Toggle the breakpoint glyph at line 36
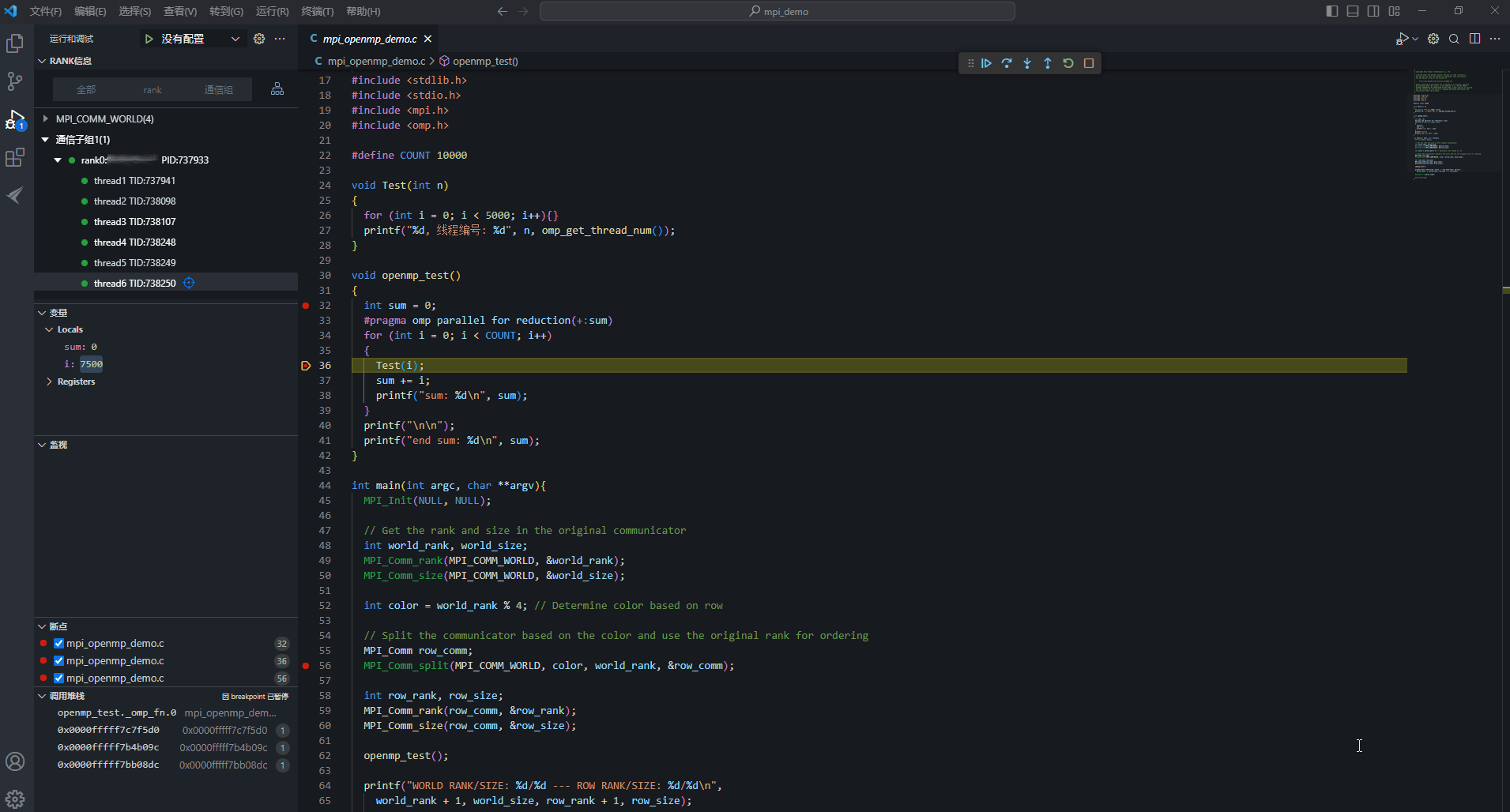Viewport: 1510px width, 812px height. (306, 366)
